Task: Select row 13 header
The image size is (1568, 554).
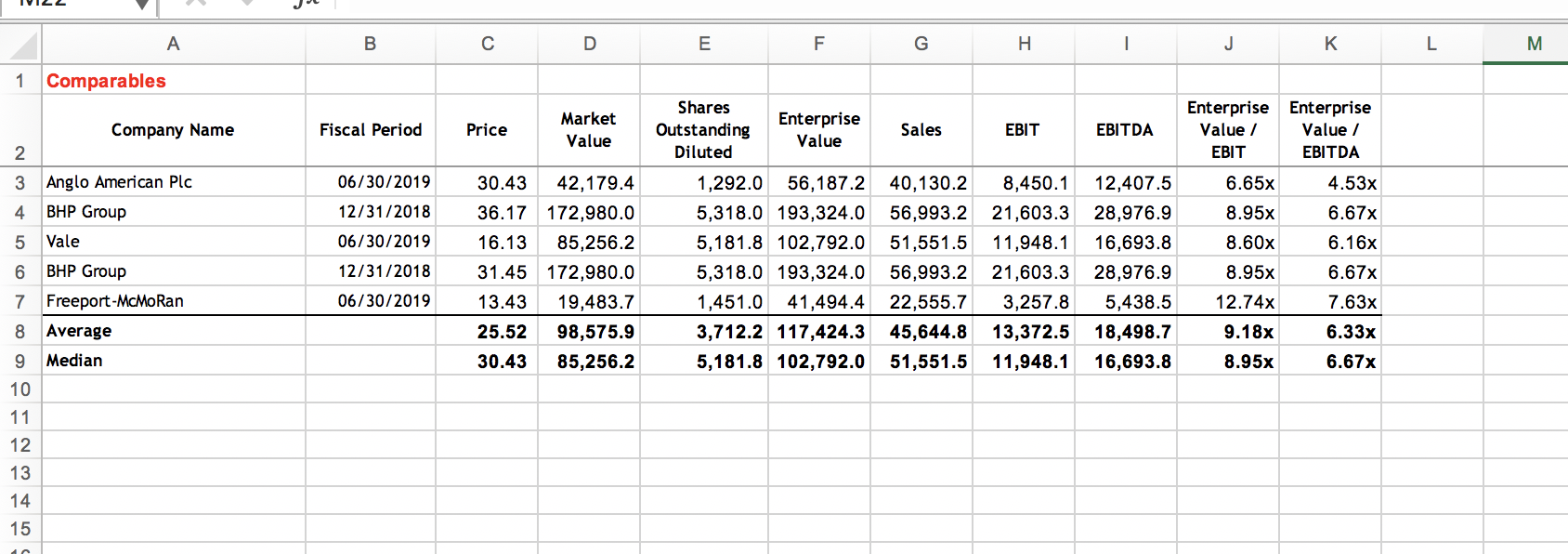Action: click(20, 473)
